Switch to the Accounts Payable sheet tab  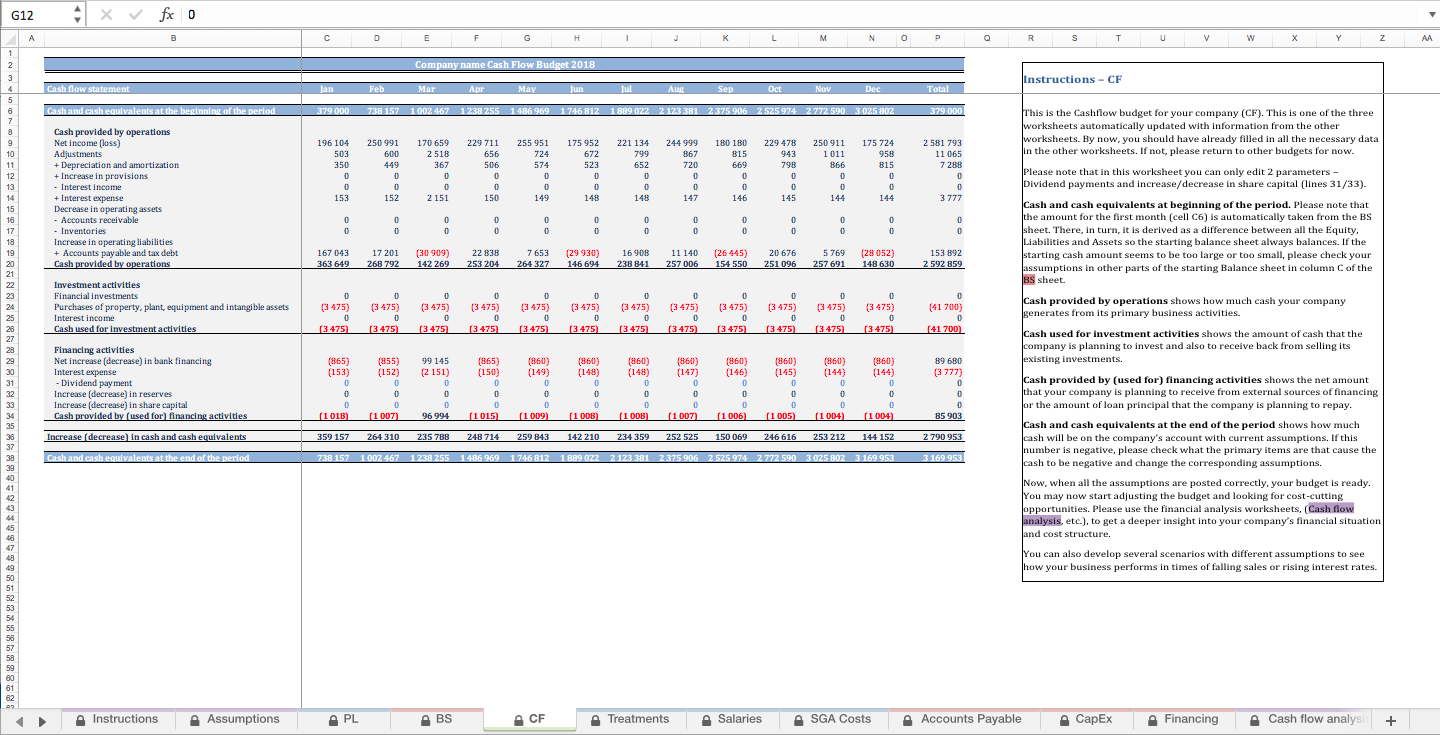(x=962, y=719)
